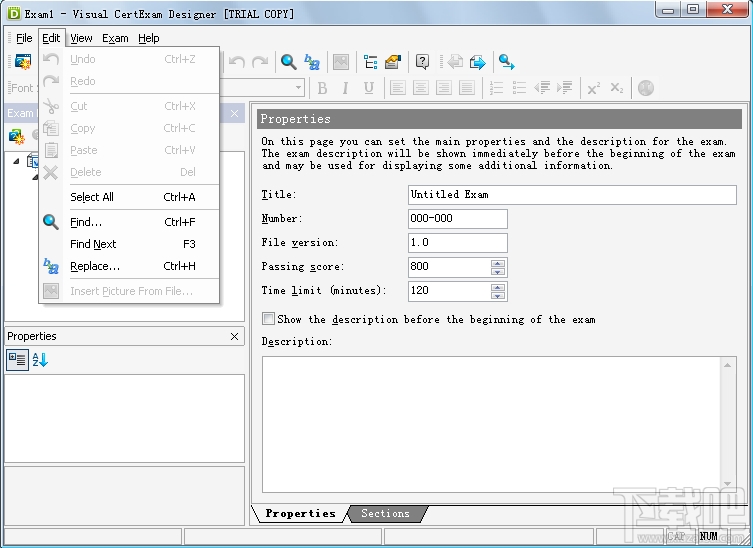Viewport: 753px width, 548px height.
Task: Click the superscript x² icon
Action: 594,88
